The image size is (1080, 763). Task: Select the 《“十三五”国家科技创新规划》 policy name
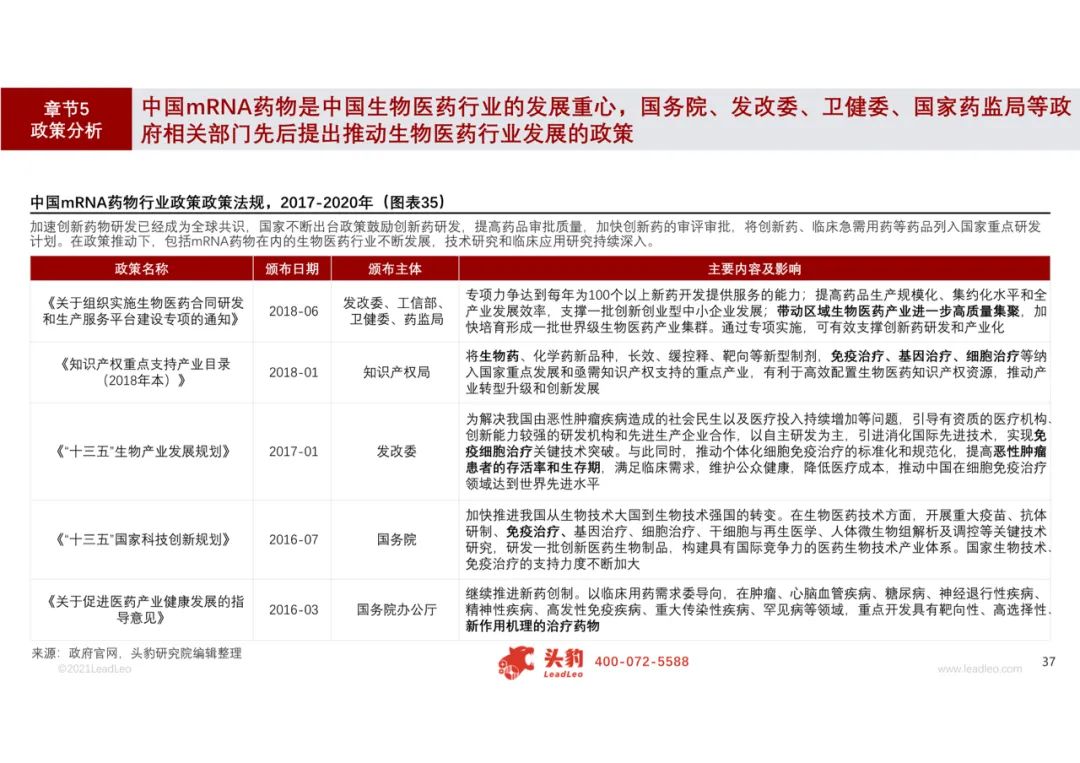(142, 540)
